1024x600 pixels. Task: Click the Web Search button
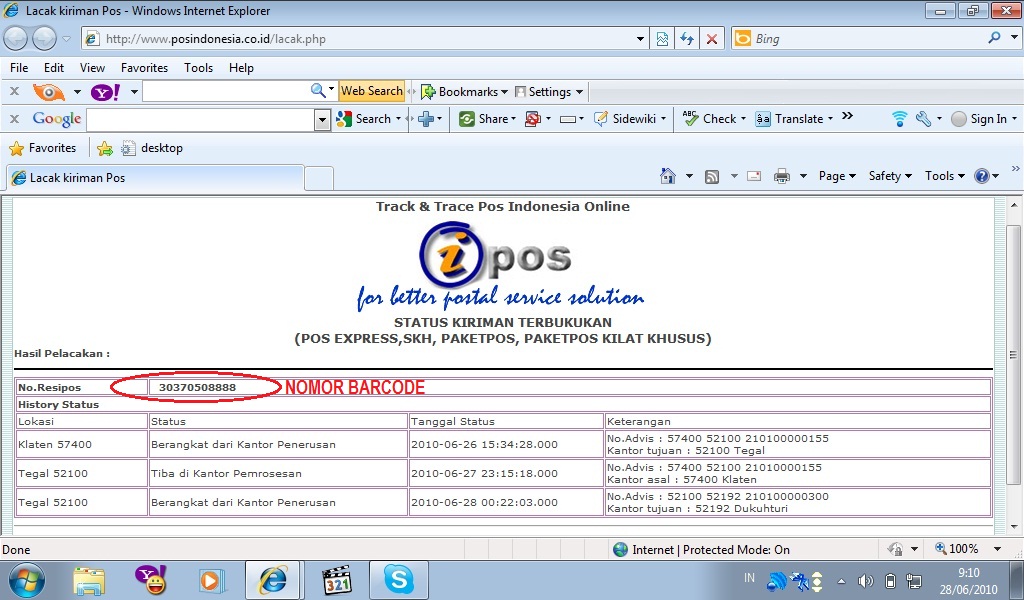click(372, 91)
